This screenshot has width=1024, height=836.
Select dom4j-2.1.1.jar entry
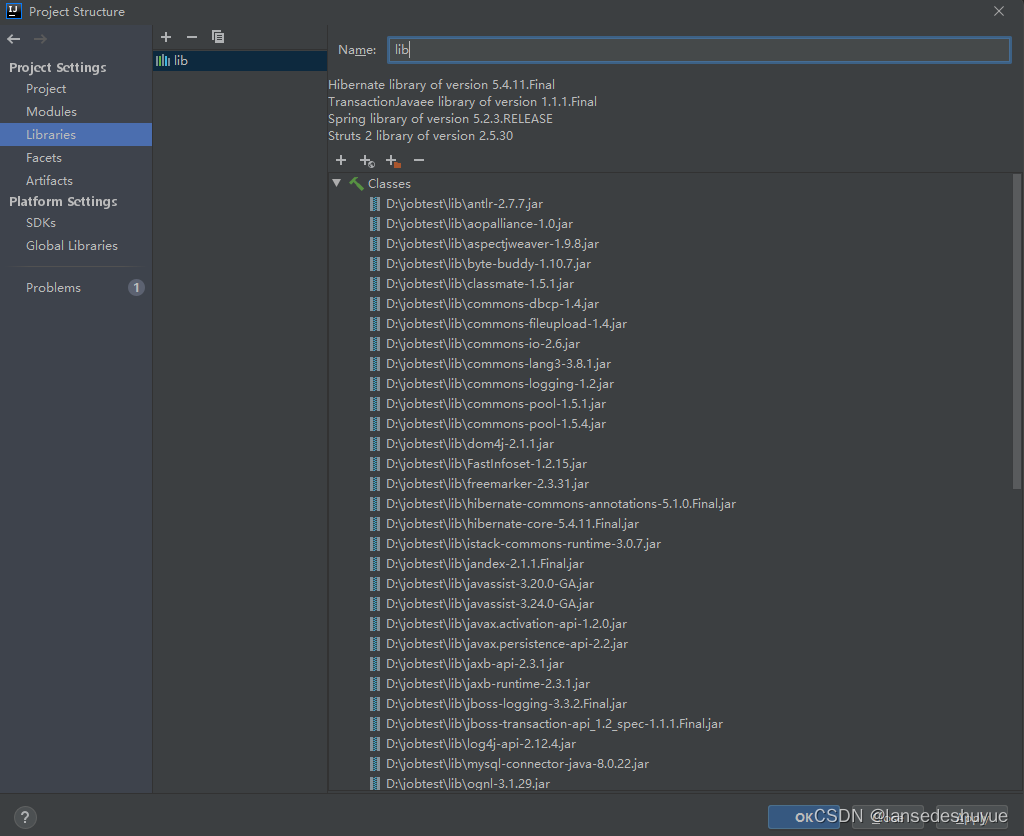(470, 444)
